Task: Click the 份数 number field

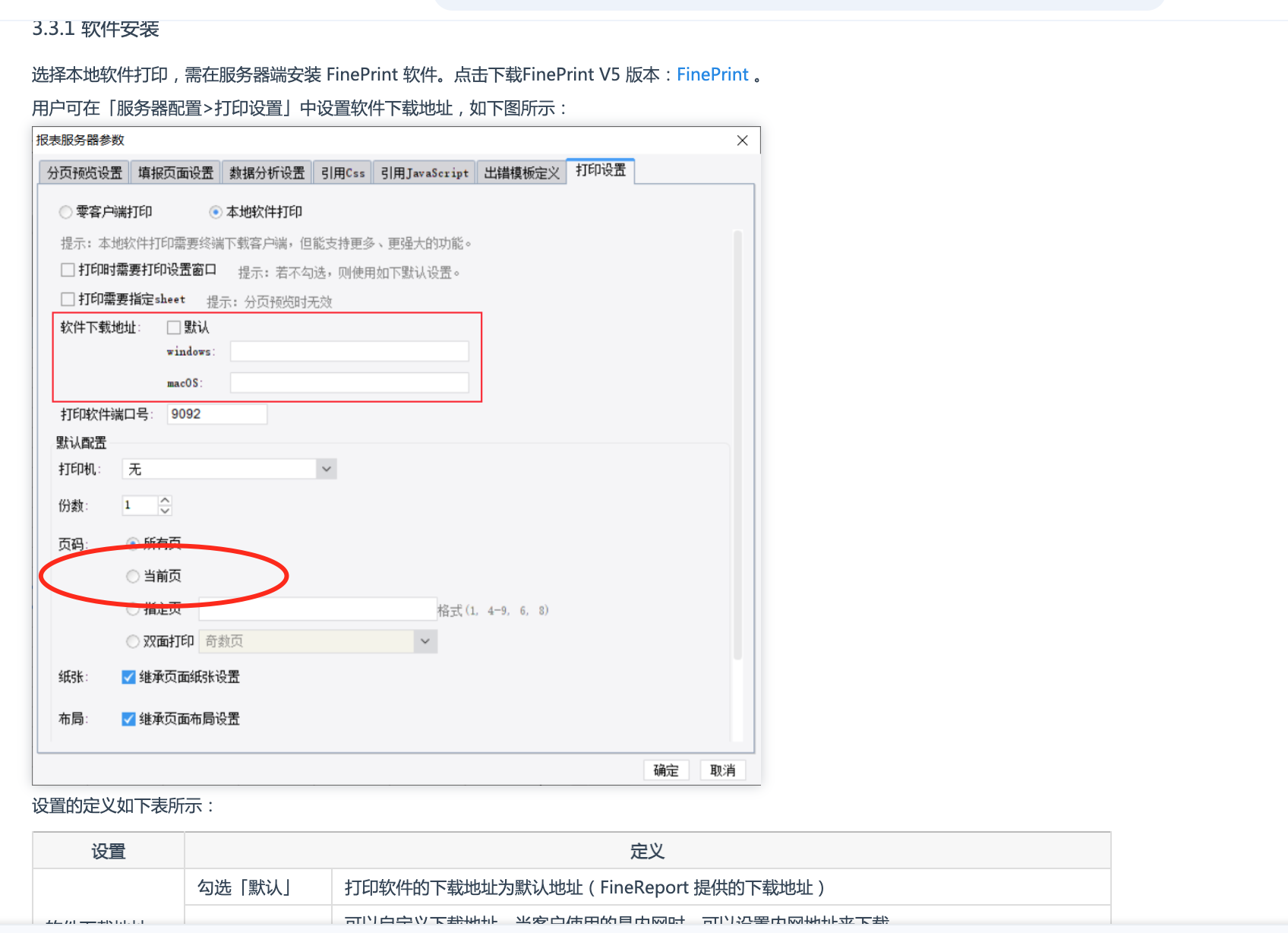Action: pyautogui.click(x=140, y=505)
